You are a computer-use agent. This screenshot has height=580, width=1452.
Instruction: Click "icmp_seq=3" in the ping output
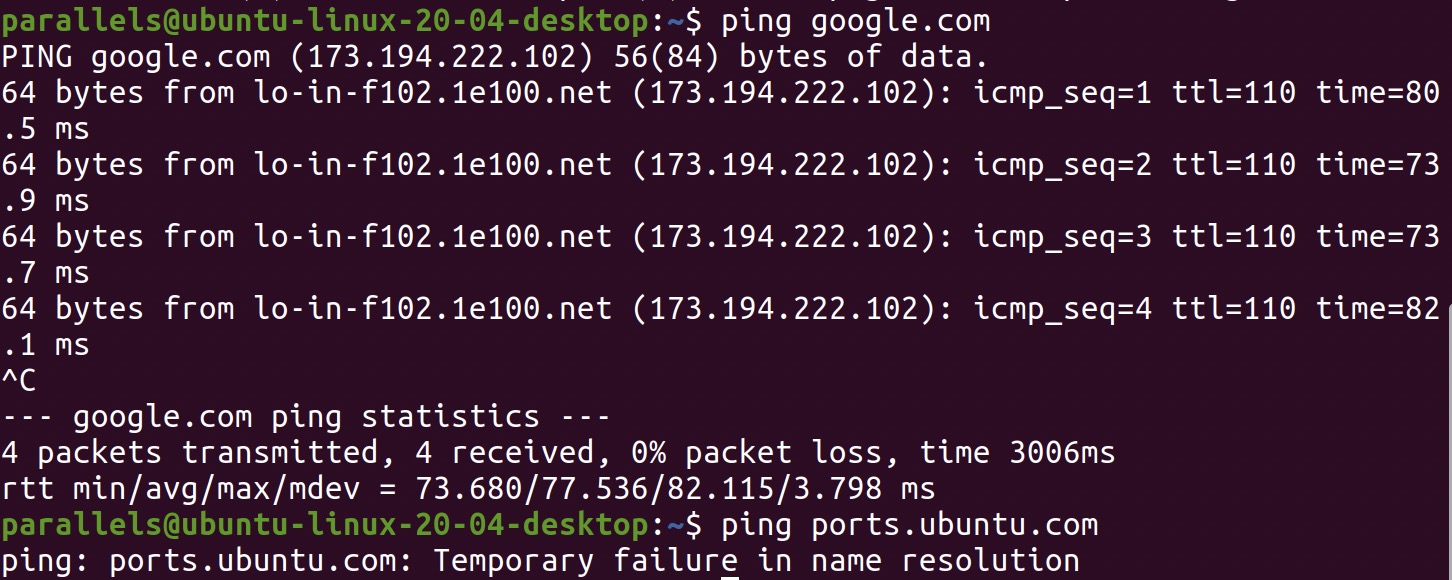tap(1063, 236)
